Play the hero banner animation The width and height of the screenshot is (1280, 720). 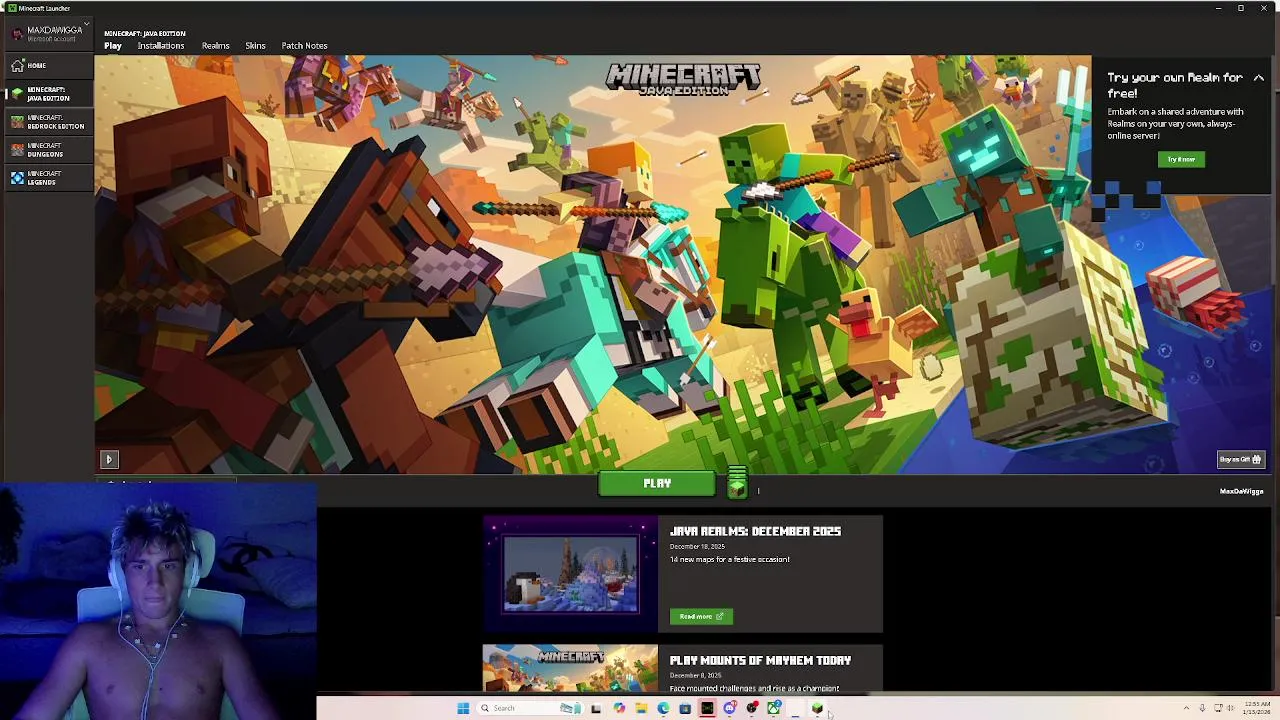[x=109, y=460]
